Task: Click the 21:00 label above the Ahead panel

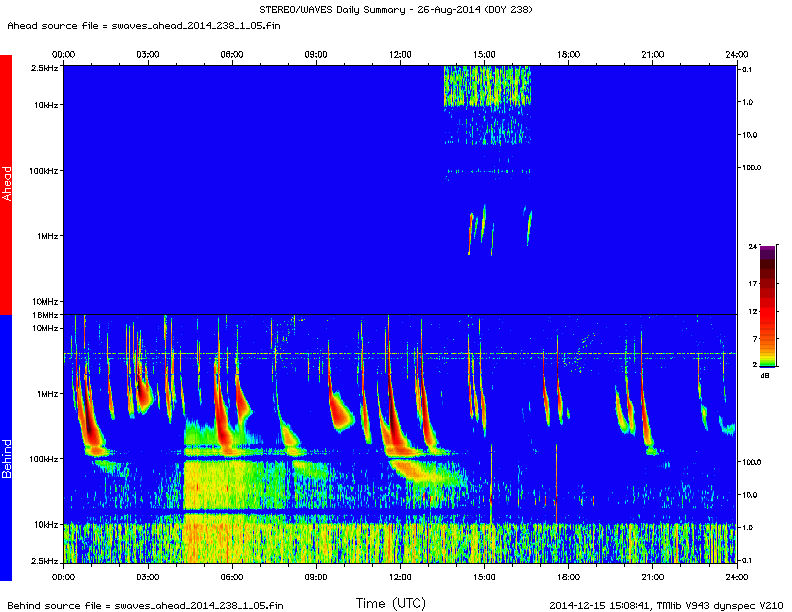Action: point(653,55)
